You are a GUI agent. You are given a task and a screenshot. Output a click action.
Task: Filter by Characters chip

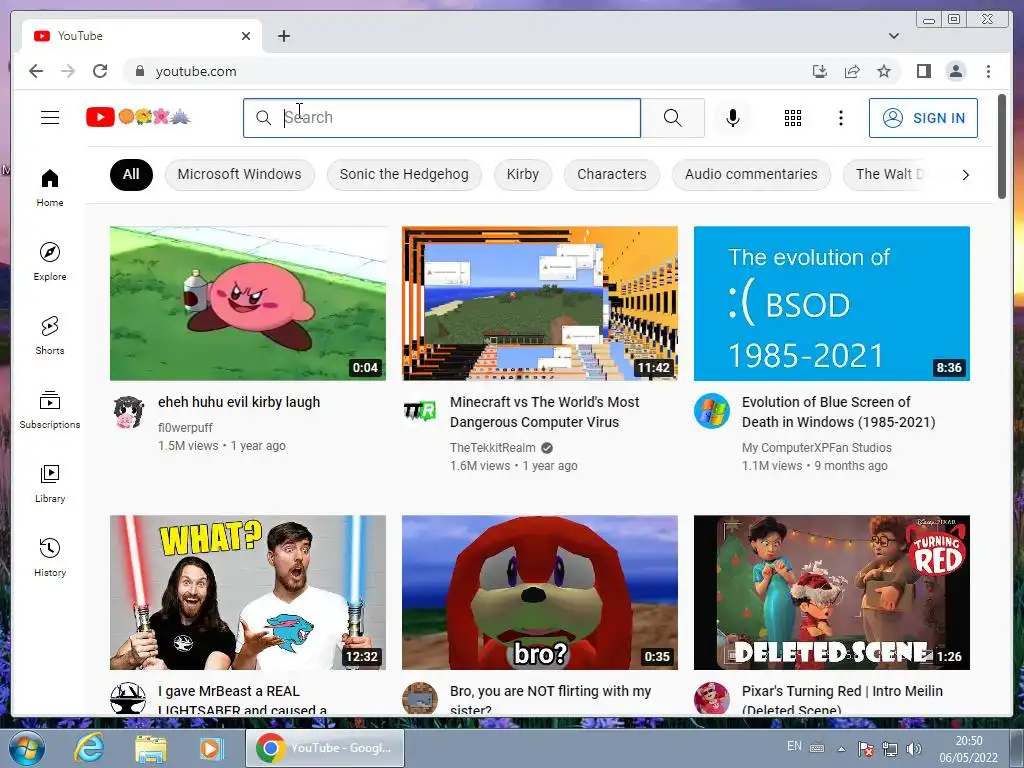point(611,174)
